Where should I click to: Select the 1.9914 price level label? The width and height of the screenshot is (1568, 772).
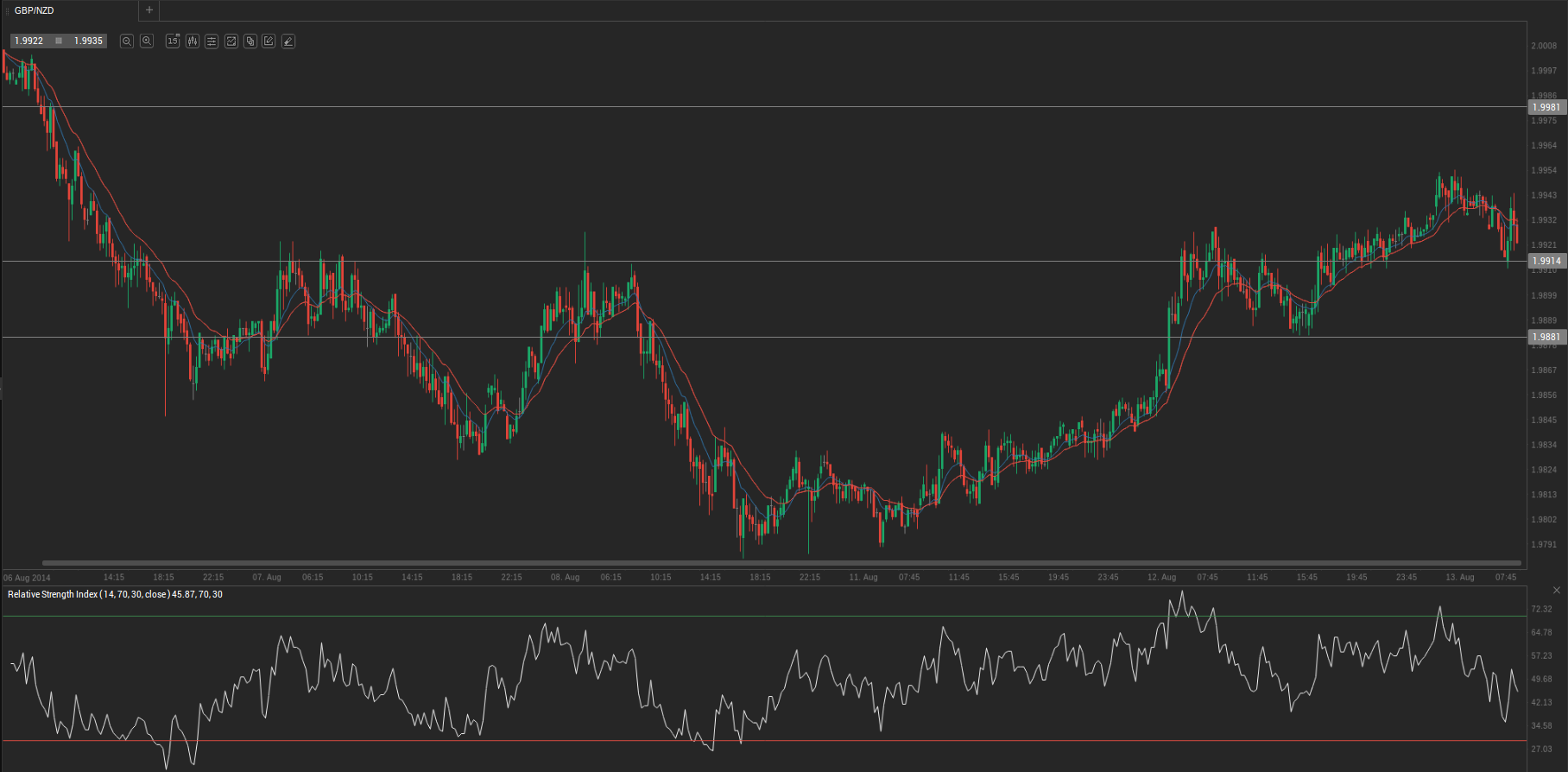coord(1546,261)
